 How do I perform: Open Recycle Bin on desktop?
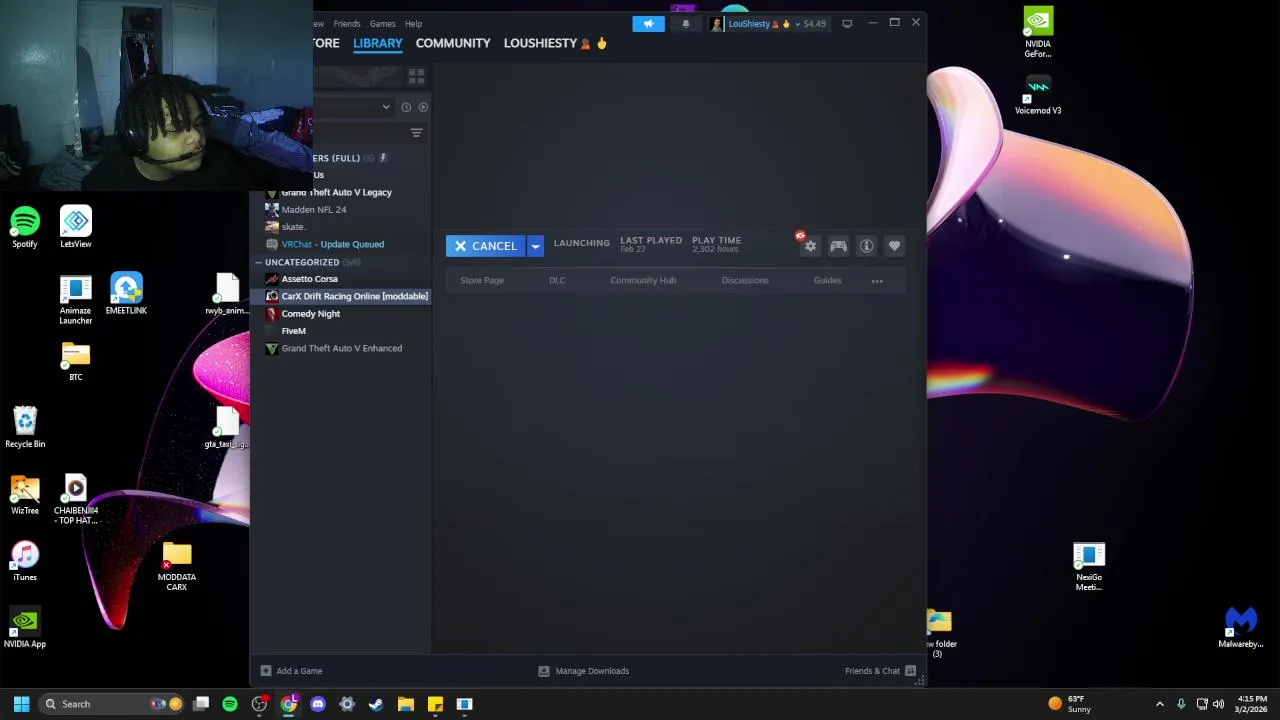pyautogui.click(x=25, y=427)
